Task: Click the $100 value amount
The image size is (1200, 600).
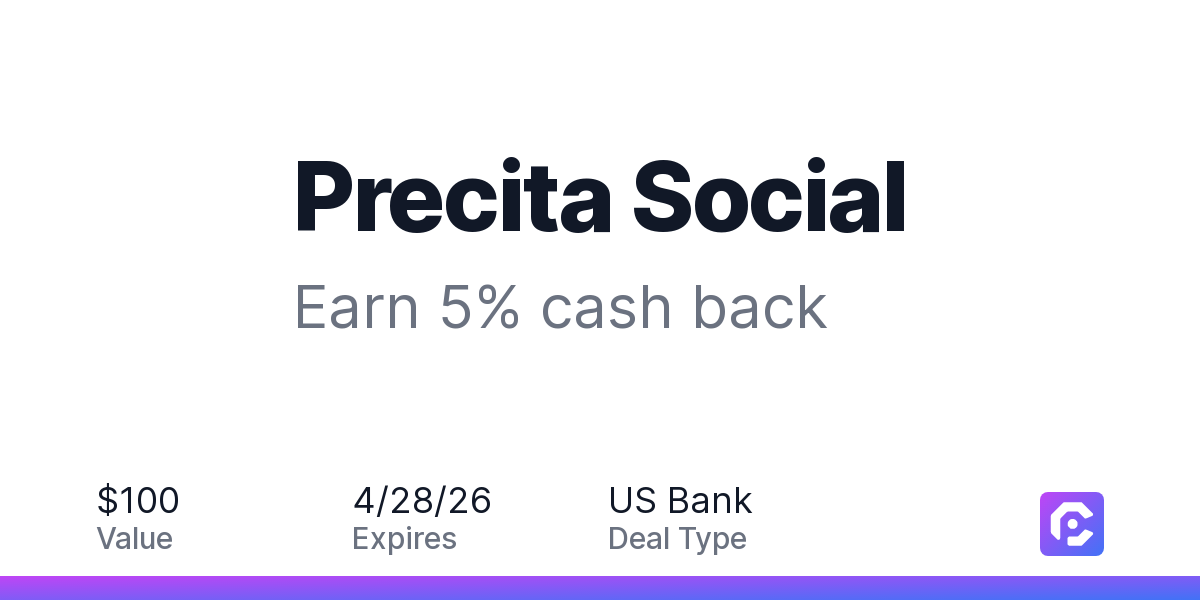Action: 138,500
